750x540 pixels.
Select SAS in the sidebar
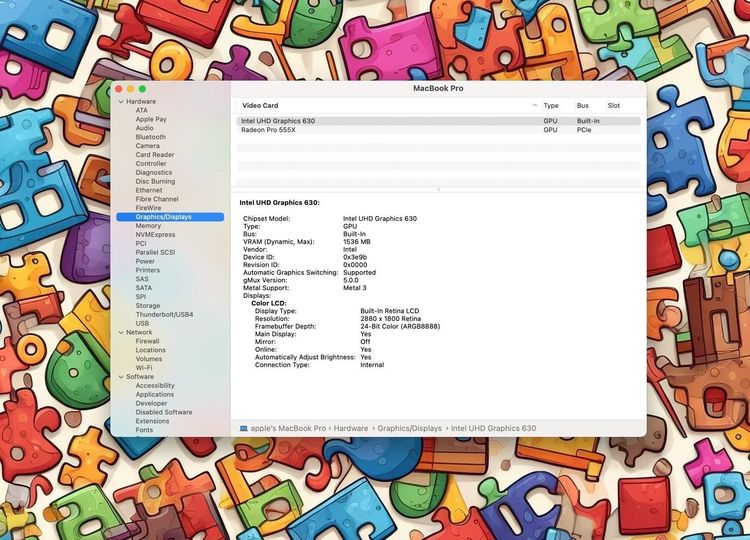click(142, 279)
